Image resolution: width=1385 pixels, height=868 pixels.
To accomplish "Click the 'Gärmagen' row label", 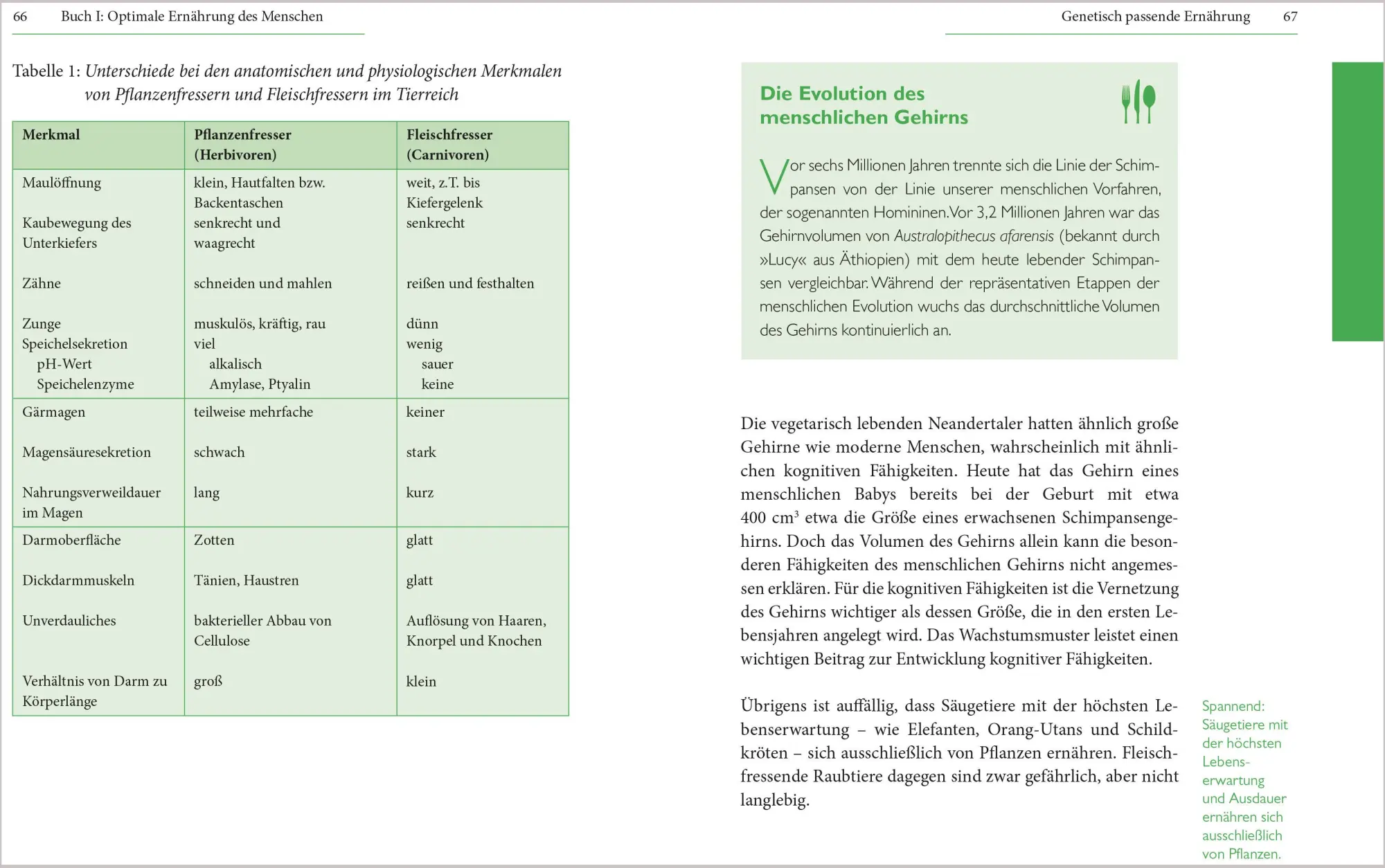I will 54,413.
